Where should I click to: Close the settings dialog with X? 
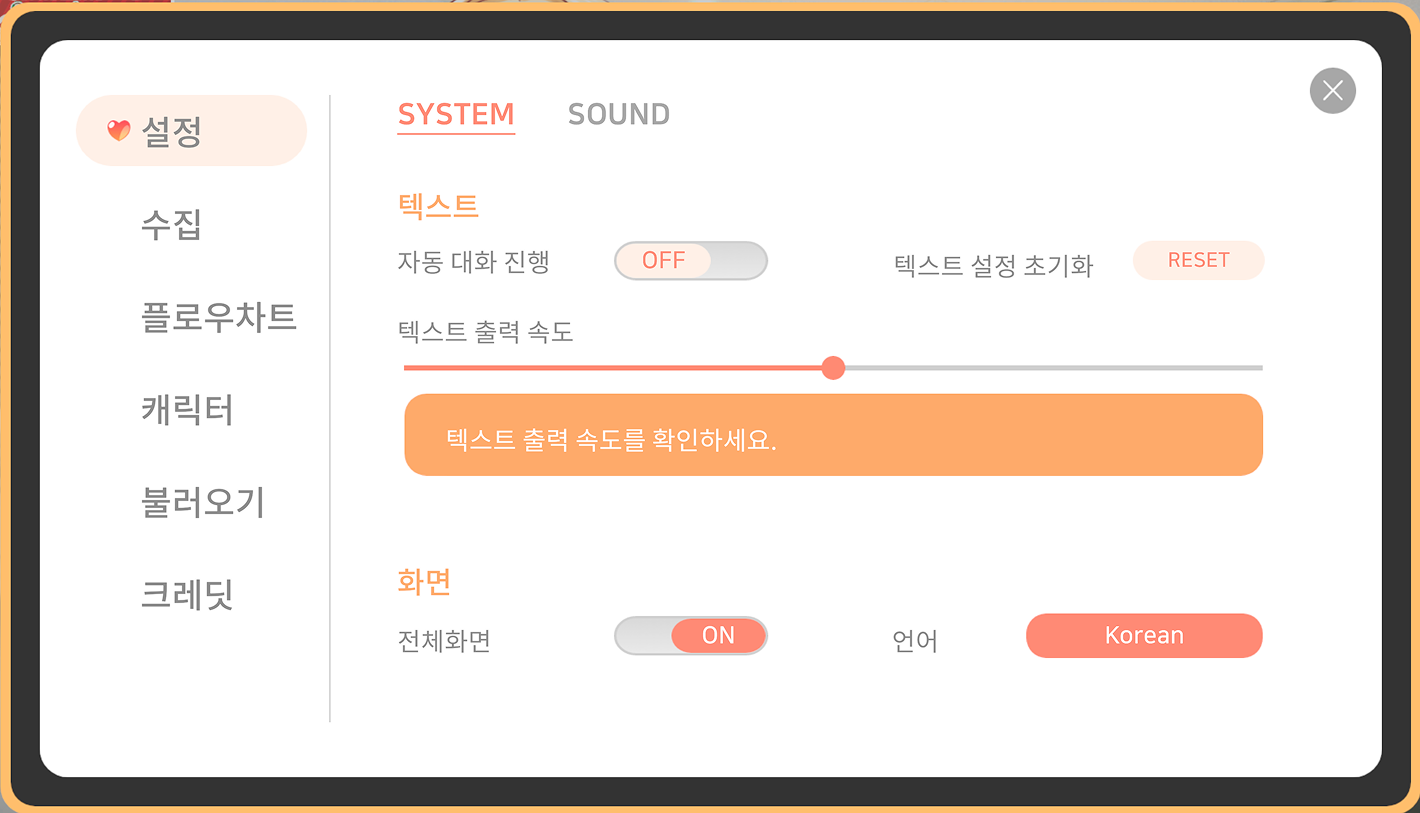click(x=1332, y=91)
